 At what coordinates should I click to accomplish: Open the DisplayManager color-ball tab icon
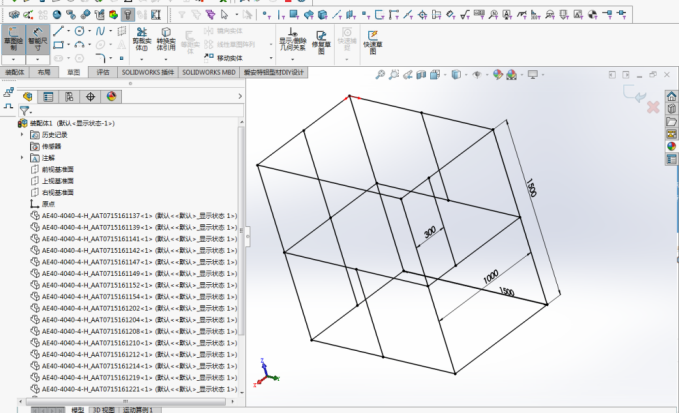click(x=112, y=96)
